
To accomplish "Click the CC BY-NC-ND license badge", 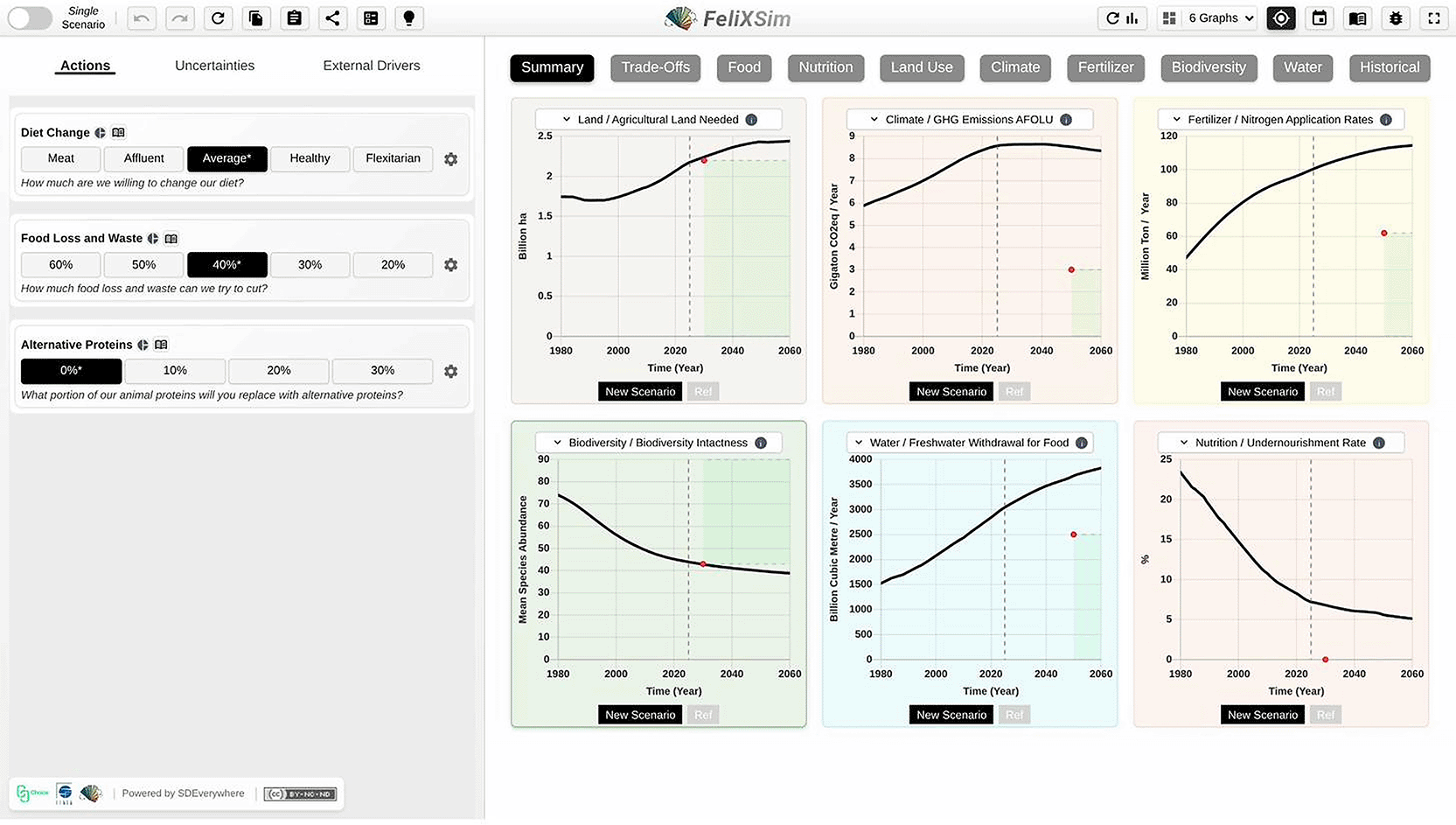I will coord(300,794).
